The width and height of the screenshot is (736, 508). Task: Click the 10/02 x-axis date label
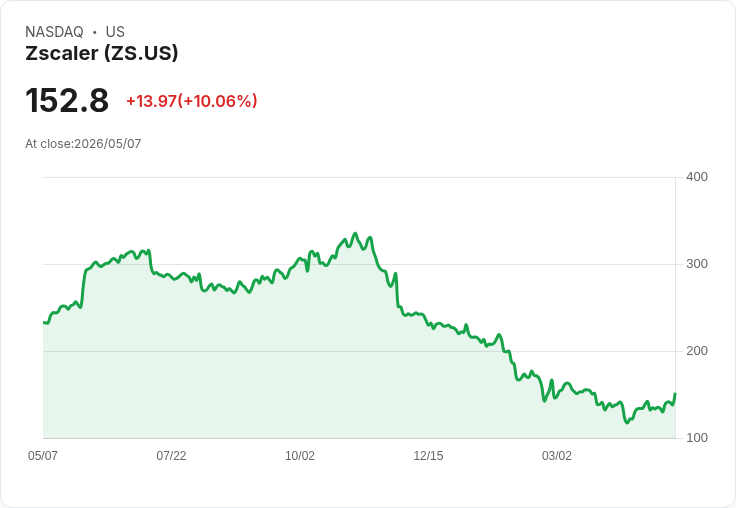[300, 455]
